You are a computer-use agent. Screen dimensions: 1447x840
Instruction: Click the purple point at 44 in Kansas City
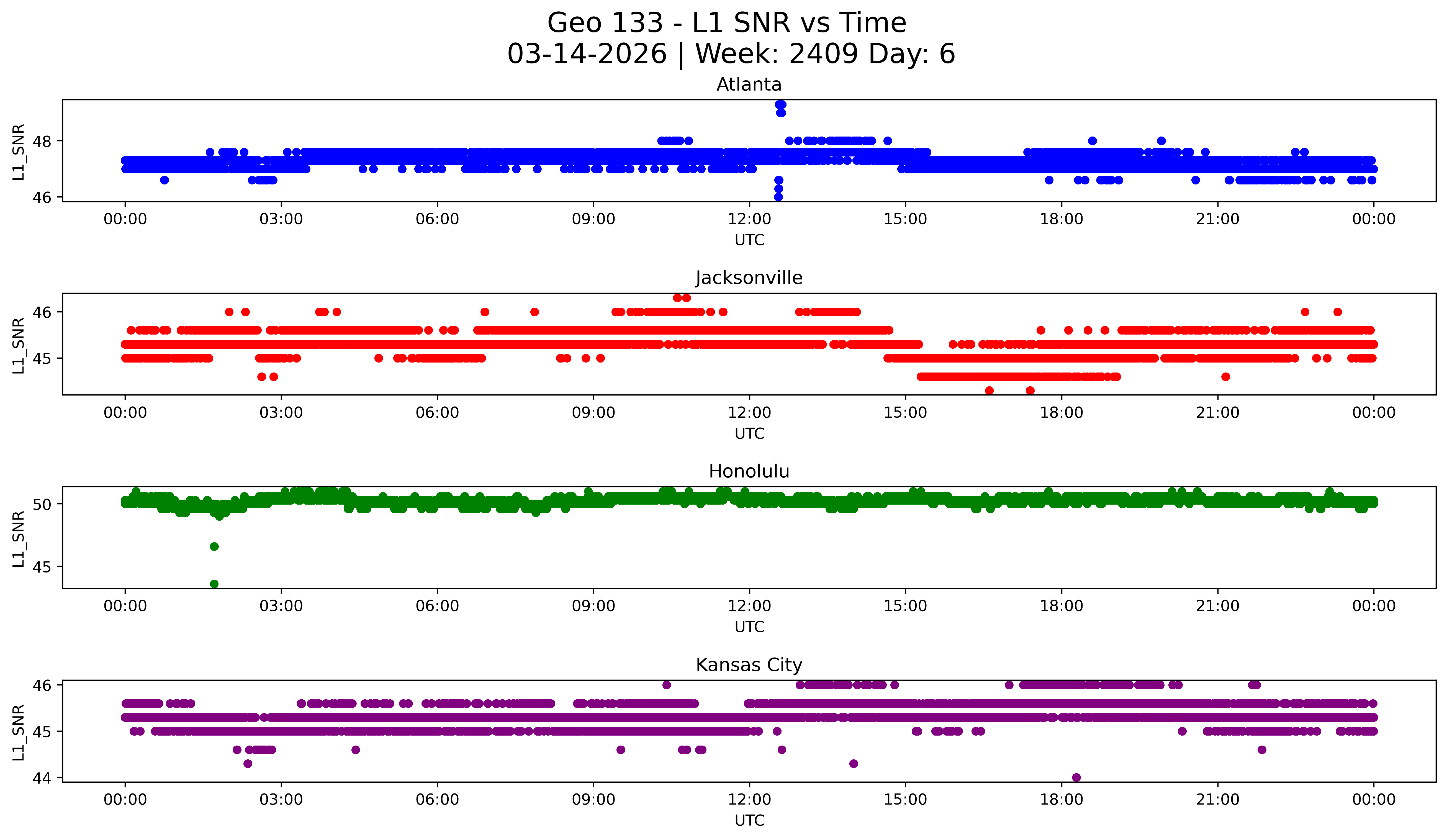(1076, 777)
